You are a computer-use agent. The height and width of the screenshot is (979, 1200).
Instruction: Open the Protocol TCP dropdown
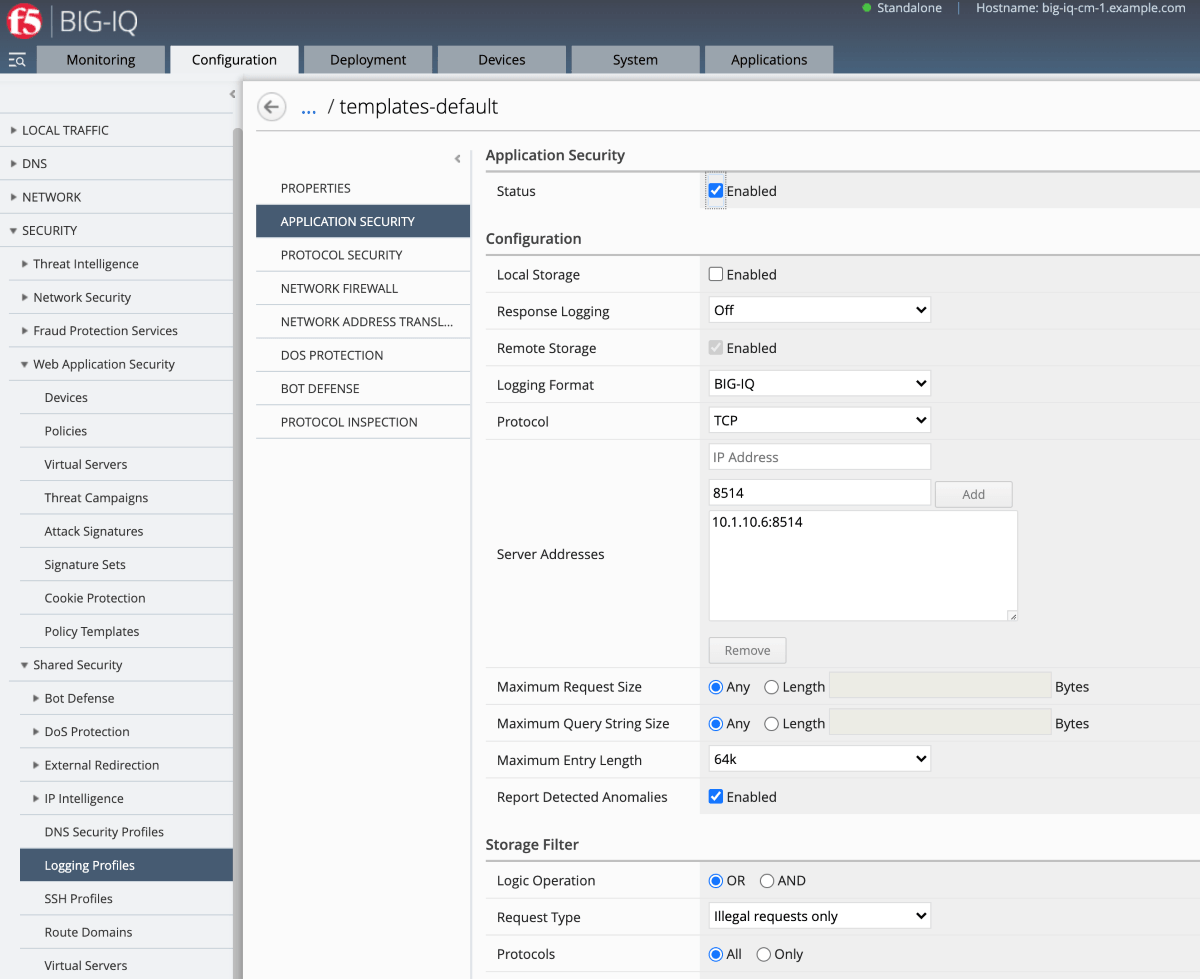pyautogui.click(x=820, y=421)
